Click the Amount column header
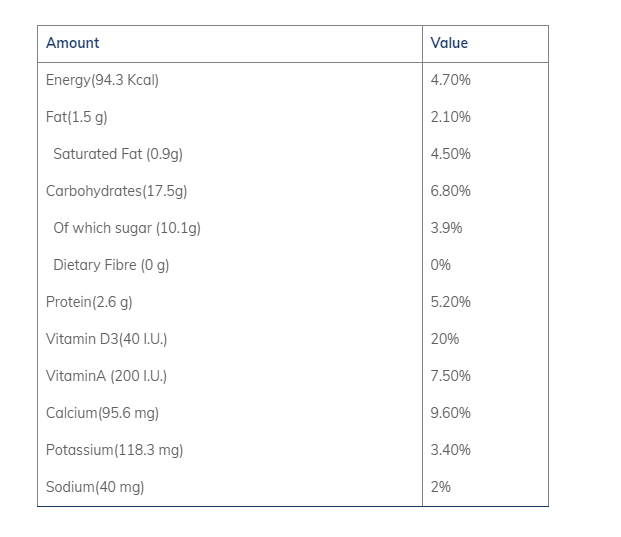 72,43
